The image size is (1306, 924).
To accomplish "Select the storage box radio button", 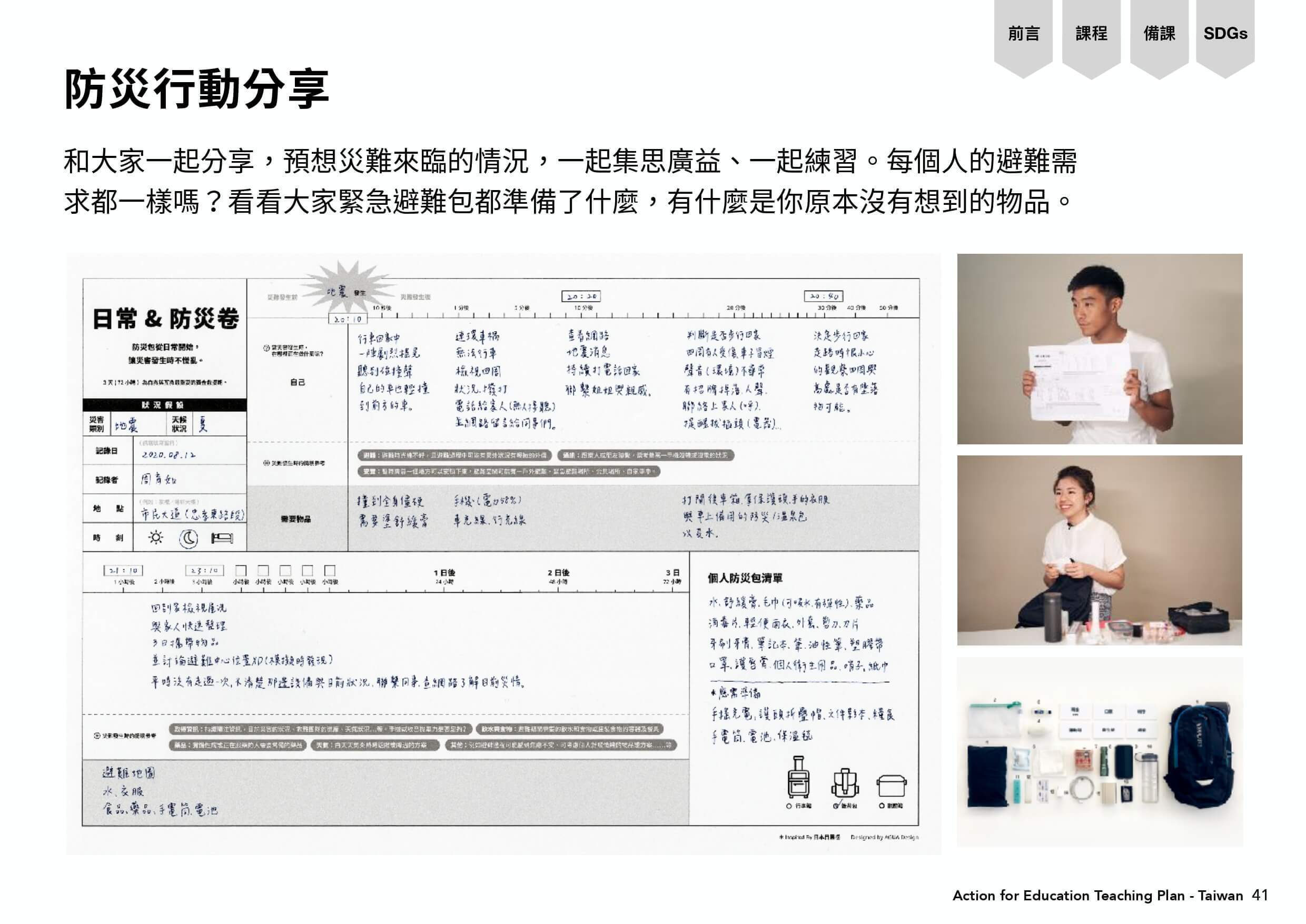I will coord(882,806).
